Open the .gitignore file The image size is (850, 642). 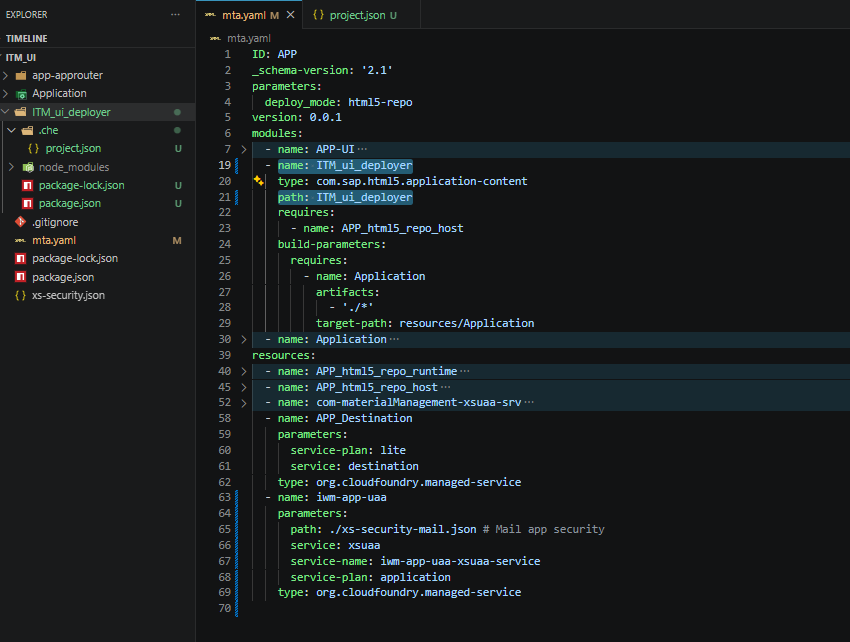(x=55, y=222)
